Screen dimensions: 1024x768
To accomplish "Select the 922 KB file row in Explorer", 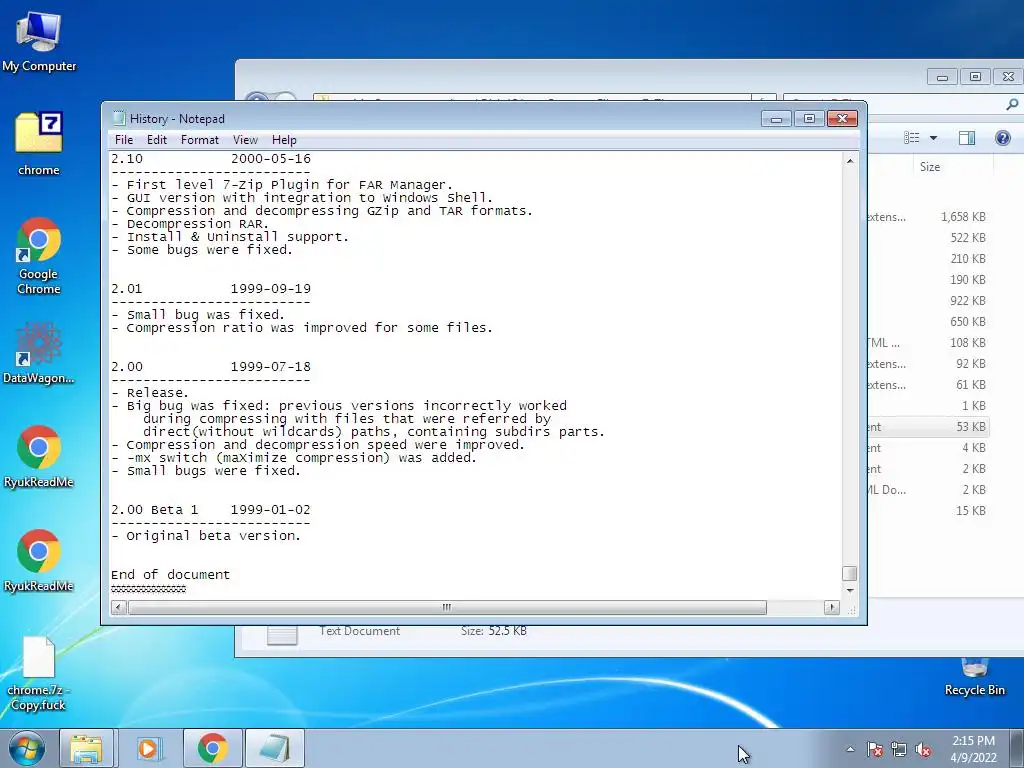I will pos(929,300).
